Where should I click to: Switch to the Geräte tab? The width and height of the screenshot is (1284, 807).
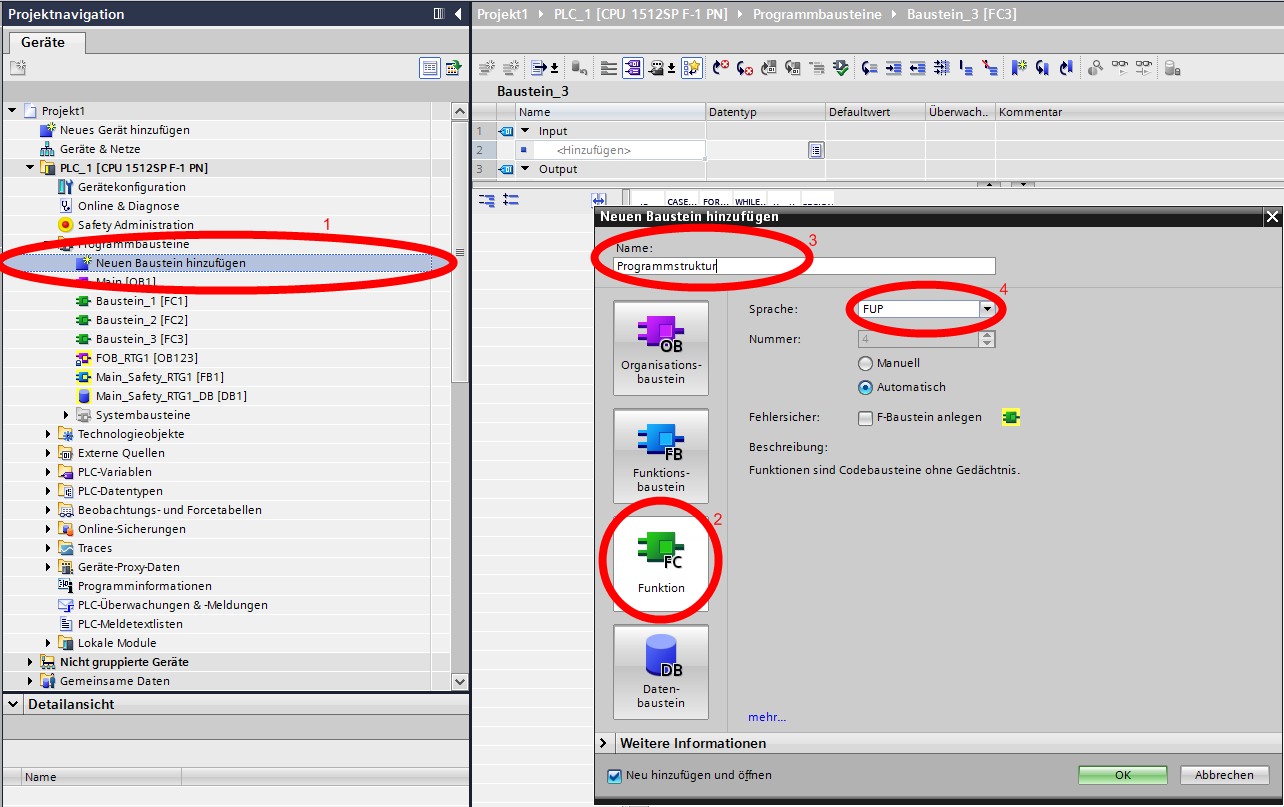coord(43,43)
